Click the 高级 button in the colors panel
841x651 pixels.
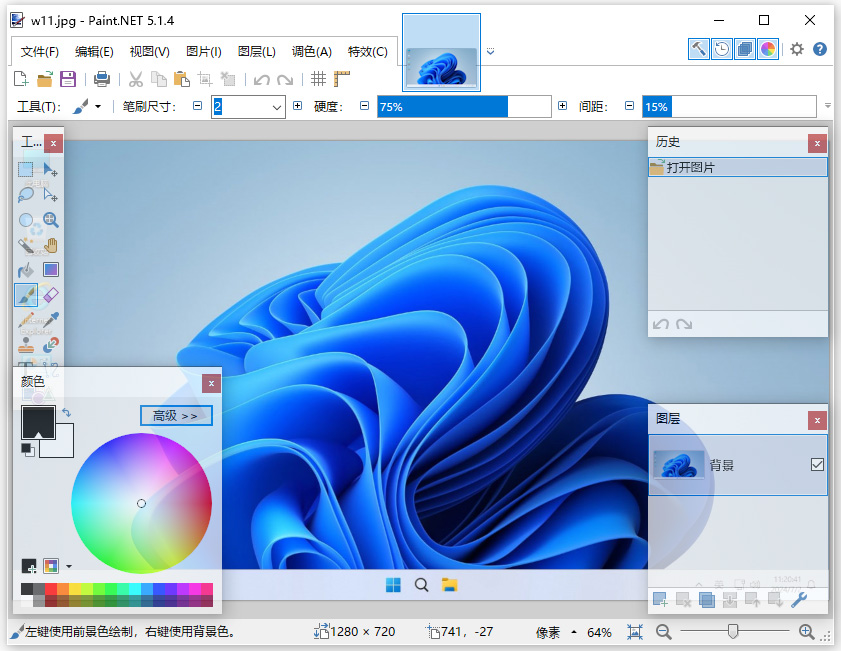click(x=176, y=415)
